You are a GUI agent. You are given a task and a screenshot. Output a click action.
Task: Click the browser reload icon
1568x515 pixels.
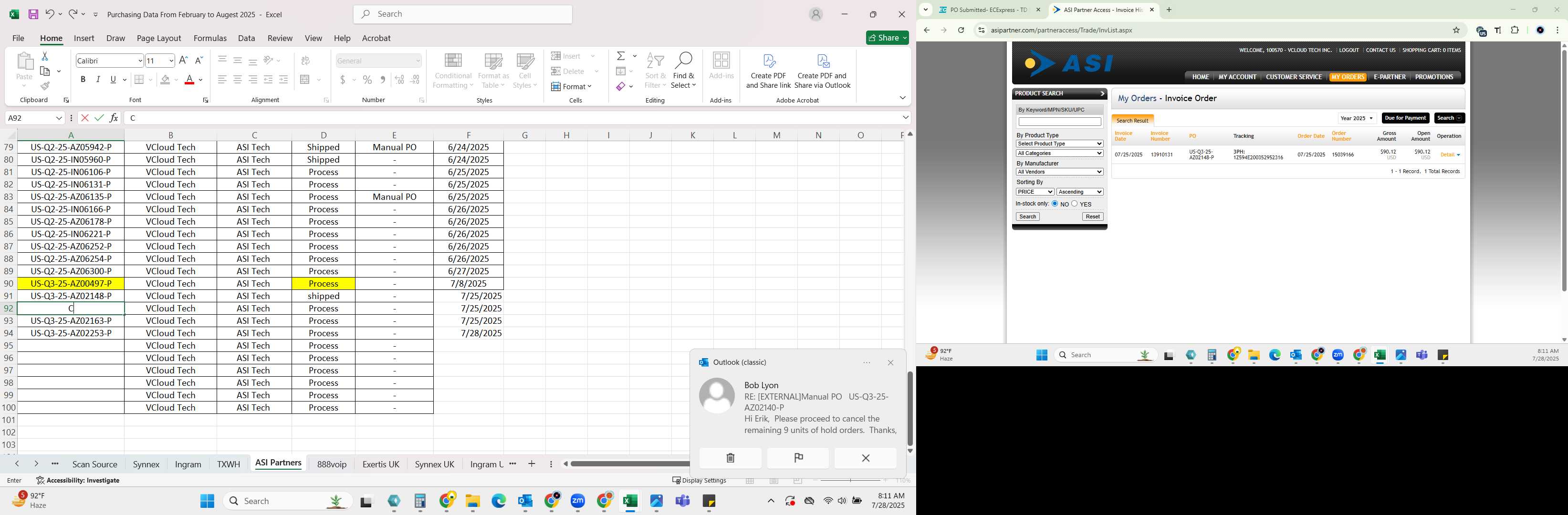coord(961,30)
